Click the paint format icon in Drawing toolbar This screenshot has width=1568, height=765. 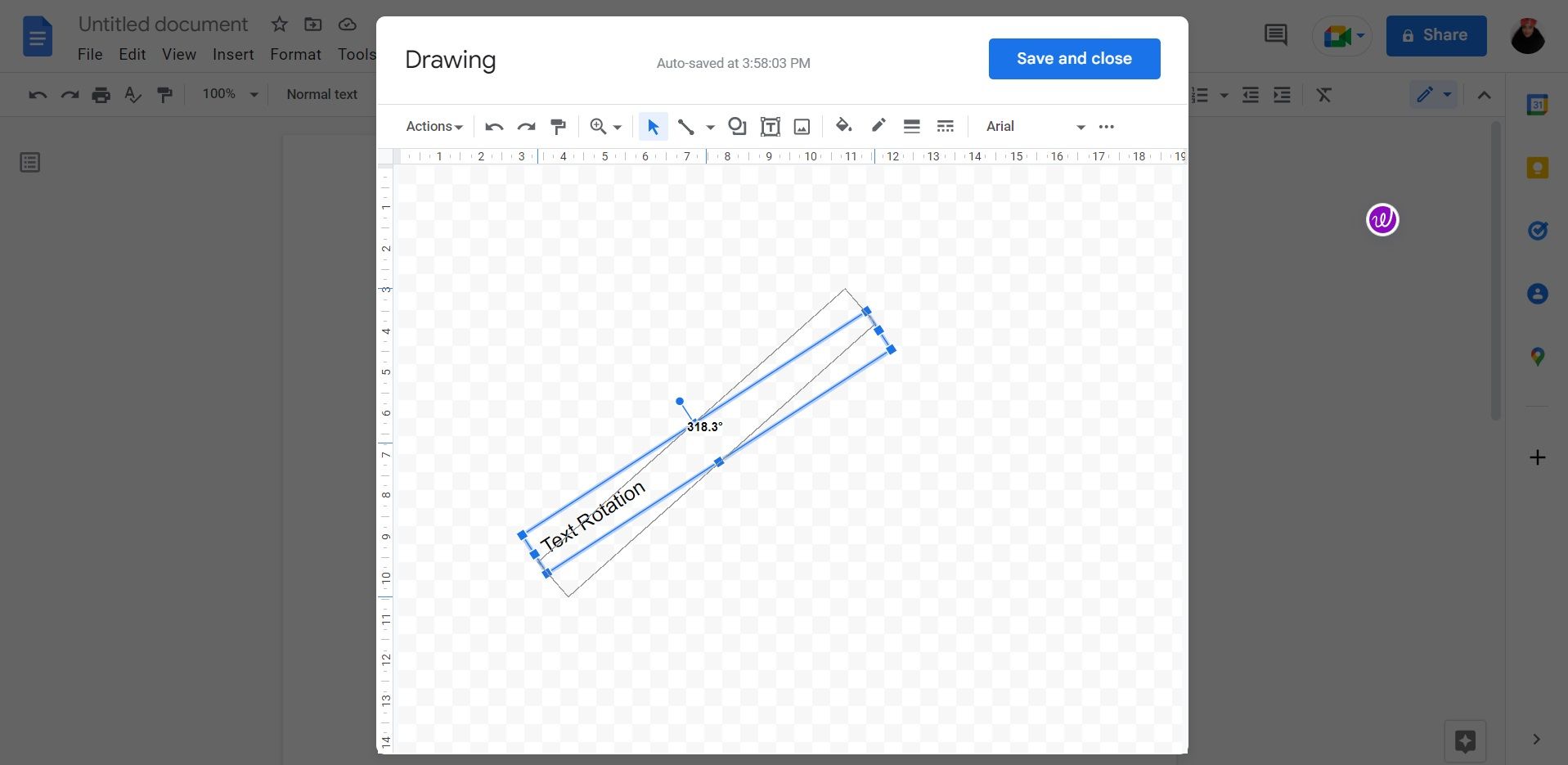coord(559,127)
